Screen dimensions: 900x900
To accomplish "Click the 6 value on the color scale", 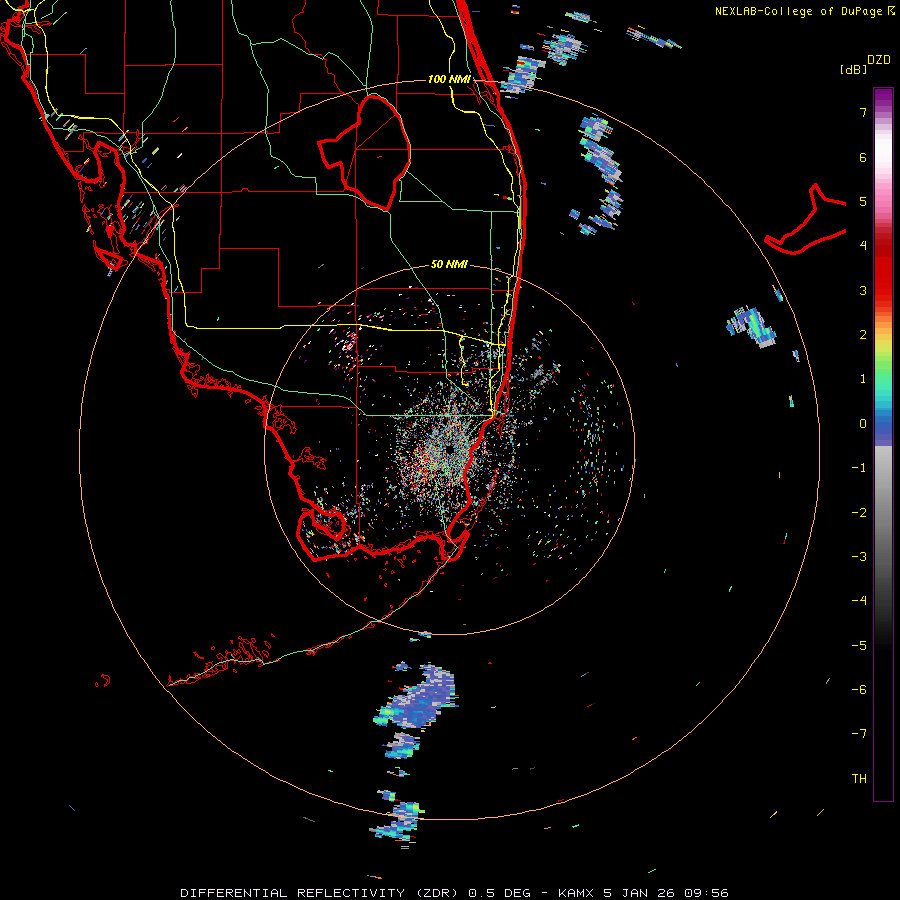I will [863, 157].
